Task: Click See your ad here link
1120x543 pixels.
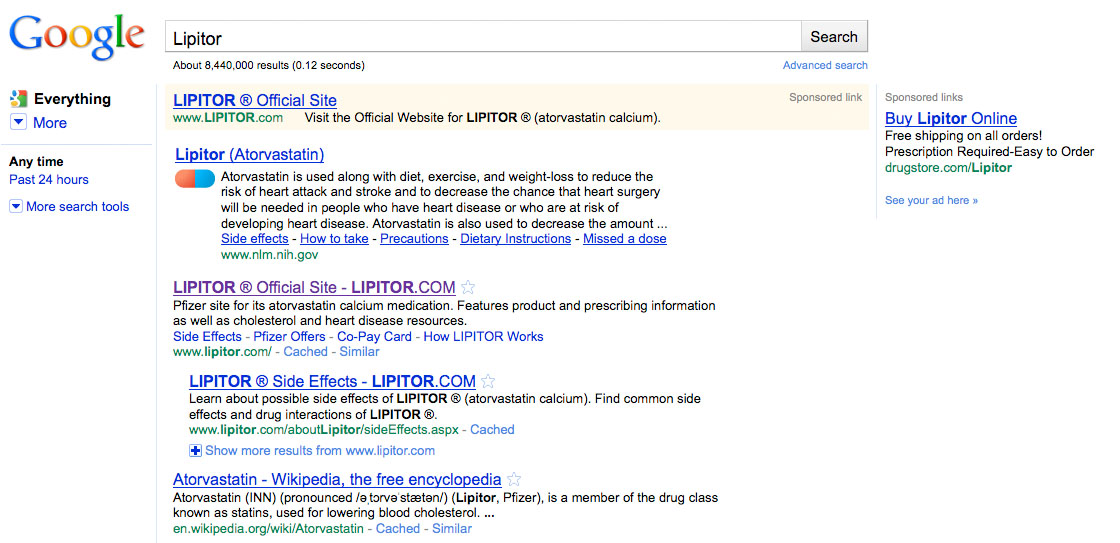Action: click(x=931, y=201)
